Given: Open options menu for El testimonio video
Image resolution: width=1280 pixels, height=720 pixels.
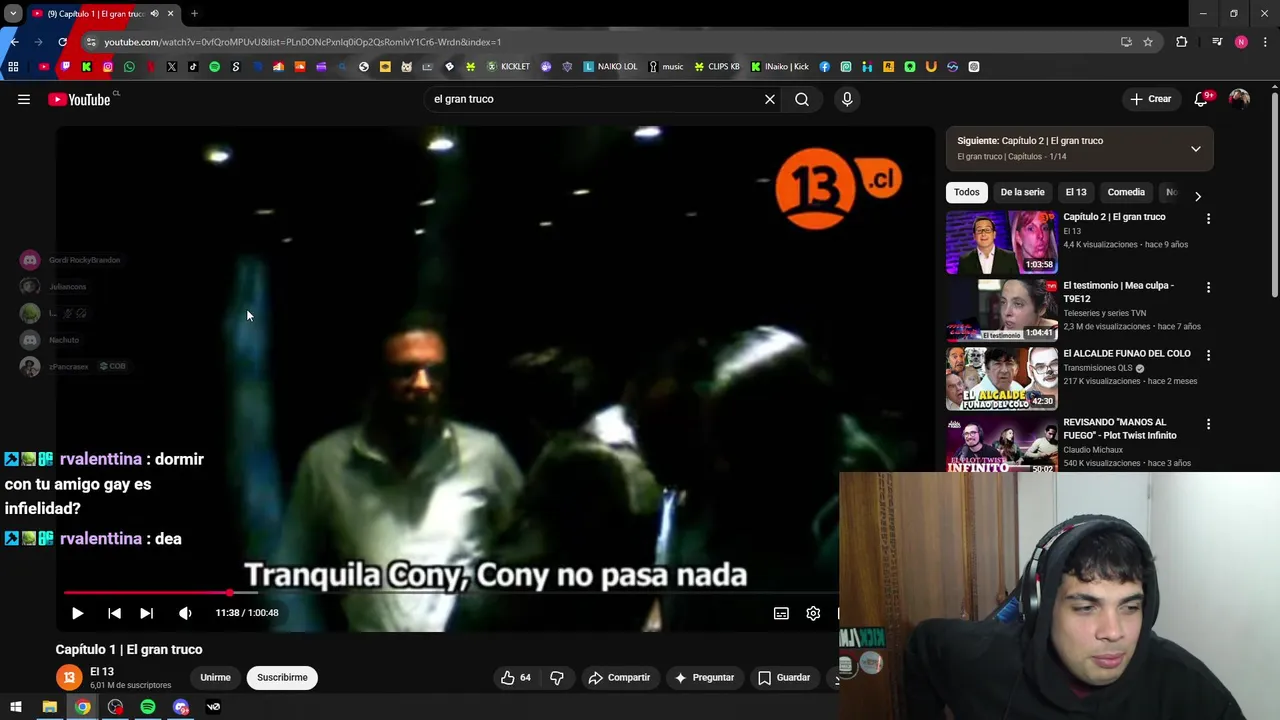Looking at the screenshot, I should (1208, 288).
